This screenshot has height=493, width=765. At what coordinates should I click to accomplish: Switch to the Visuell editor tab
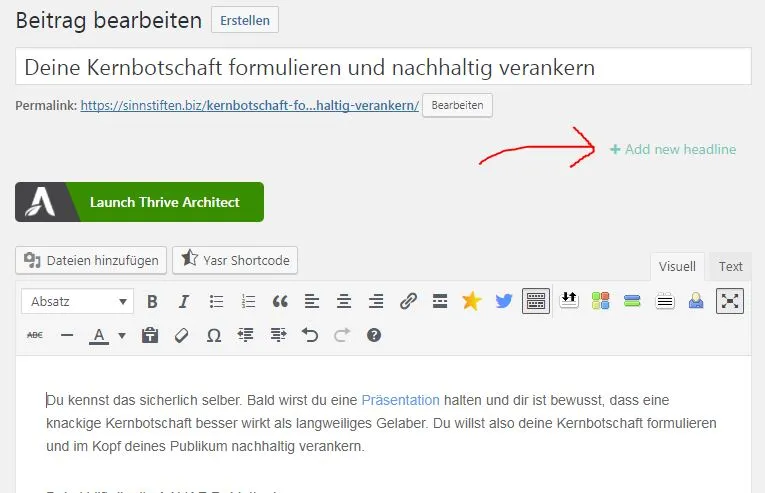[677, 267]
